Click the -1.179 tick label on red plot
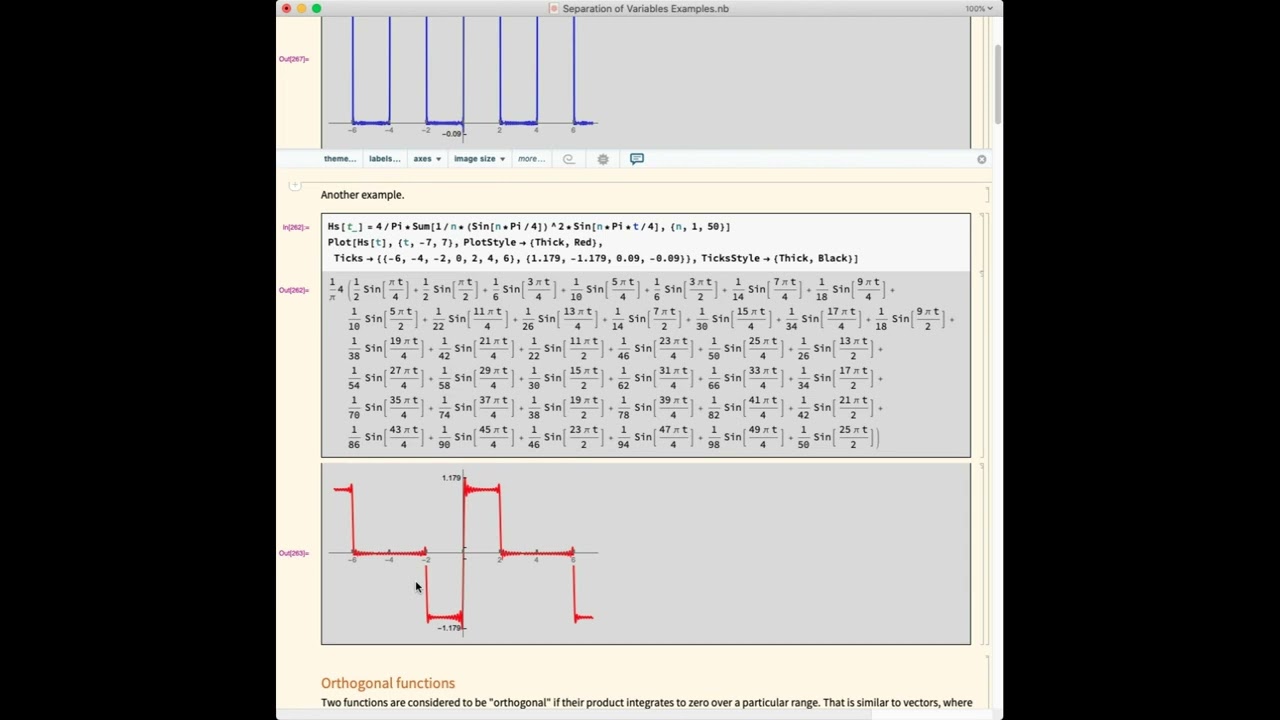The width and height of the screenshot is (1280, 720). pyautogui.click(x=449, y=628)
